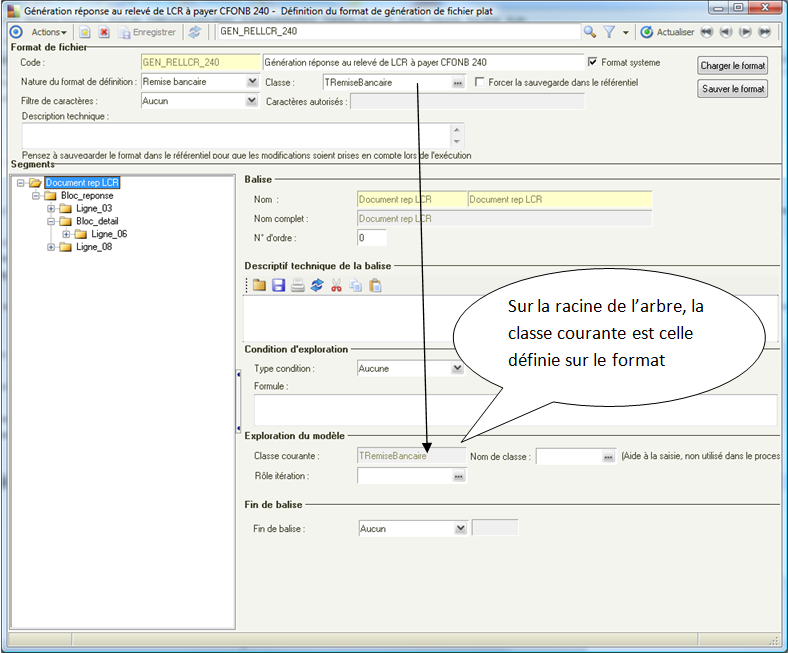Click the Charger le format button
Image resolution: width=788 pixels, height=653 pixels.
point(732,66)
